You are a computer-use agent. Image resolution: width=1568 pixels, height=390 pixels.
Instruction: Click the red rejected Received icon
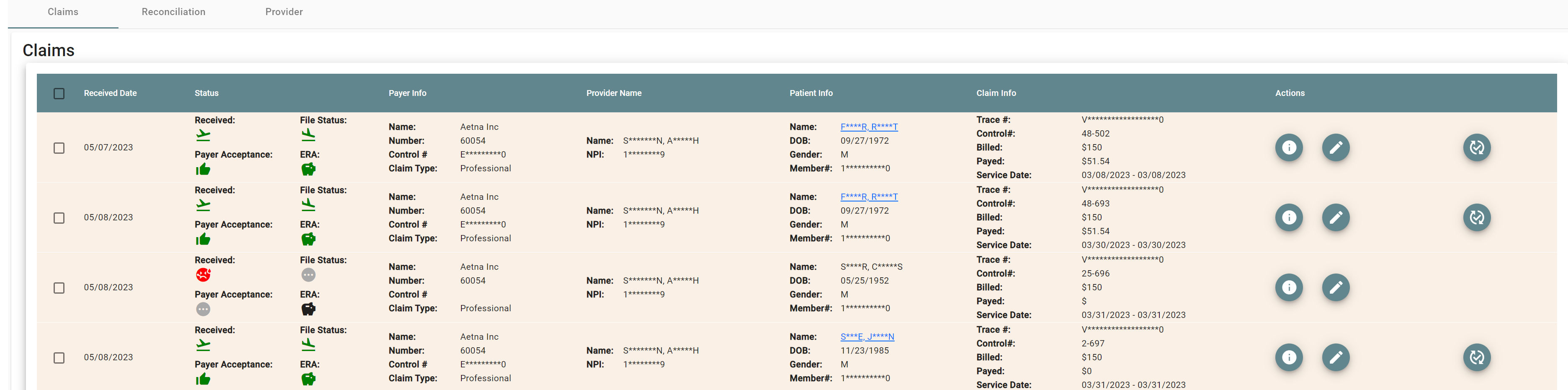[x=203, y=275]
